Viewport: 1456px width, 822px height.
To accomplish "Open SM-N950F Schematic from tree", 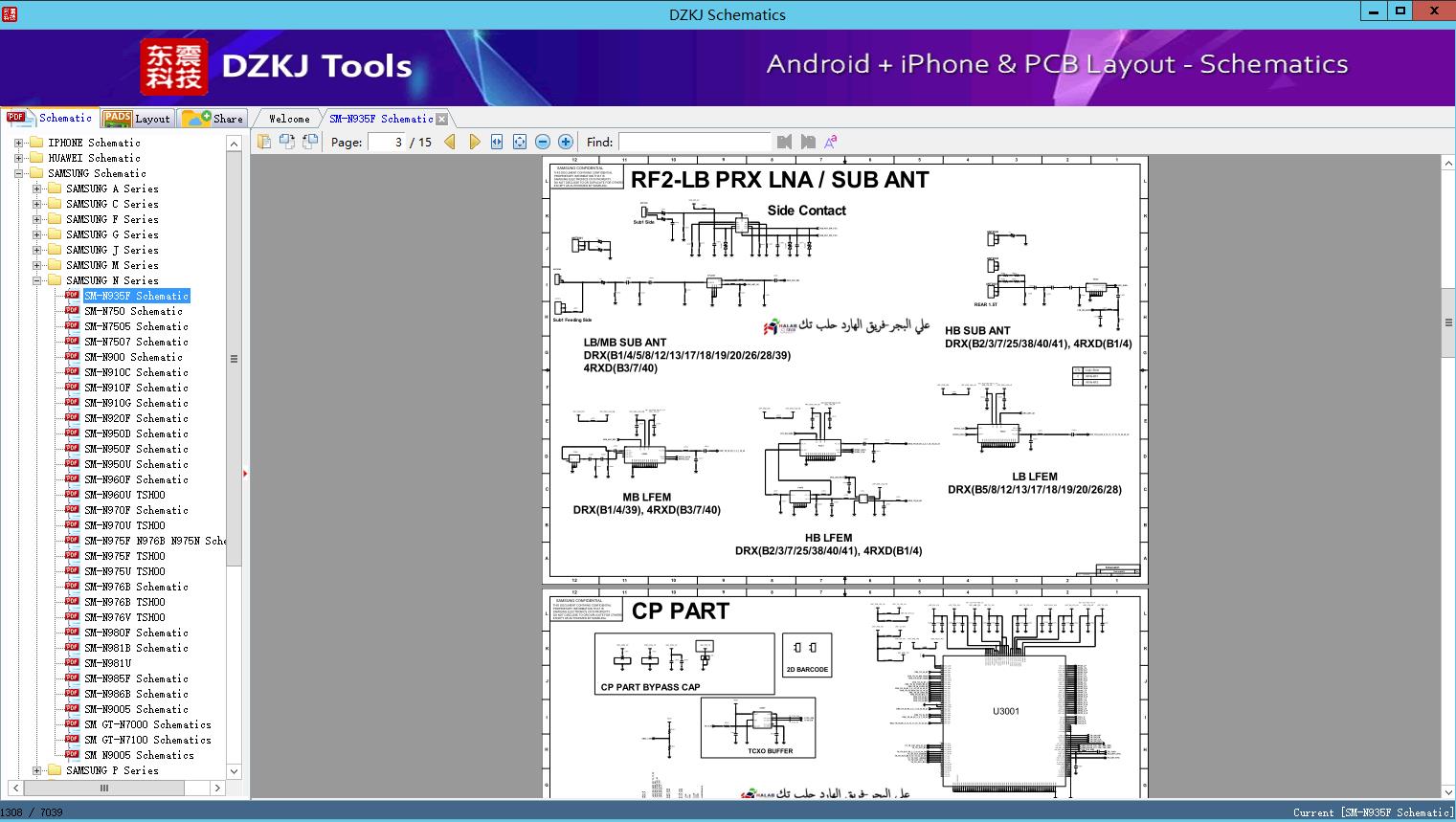I will [x=136, y=449].
